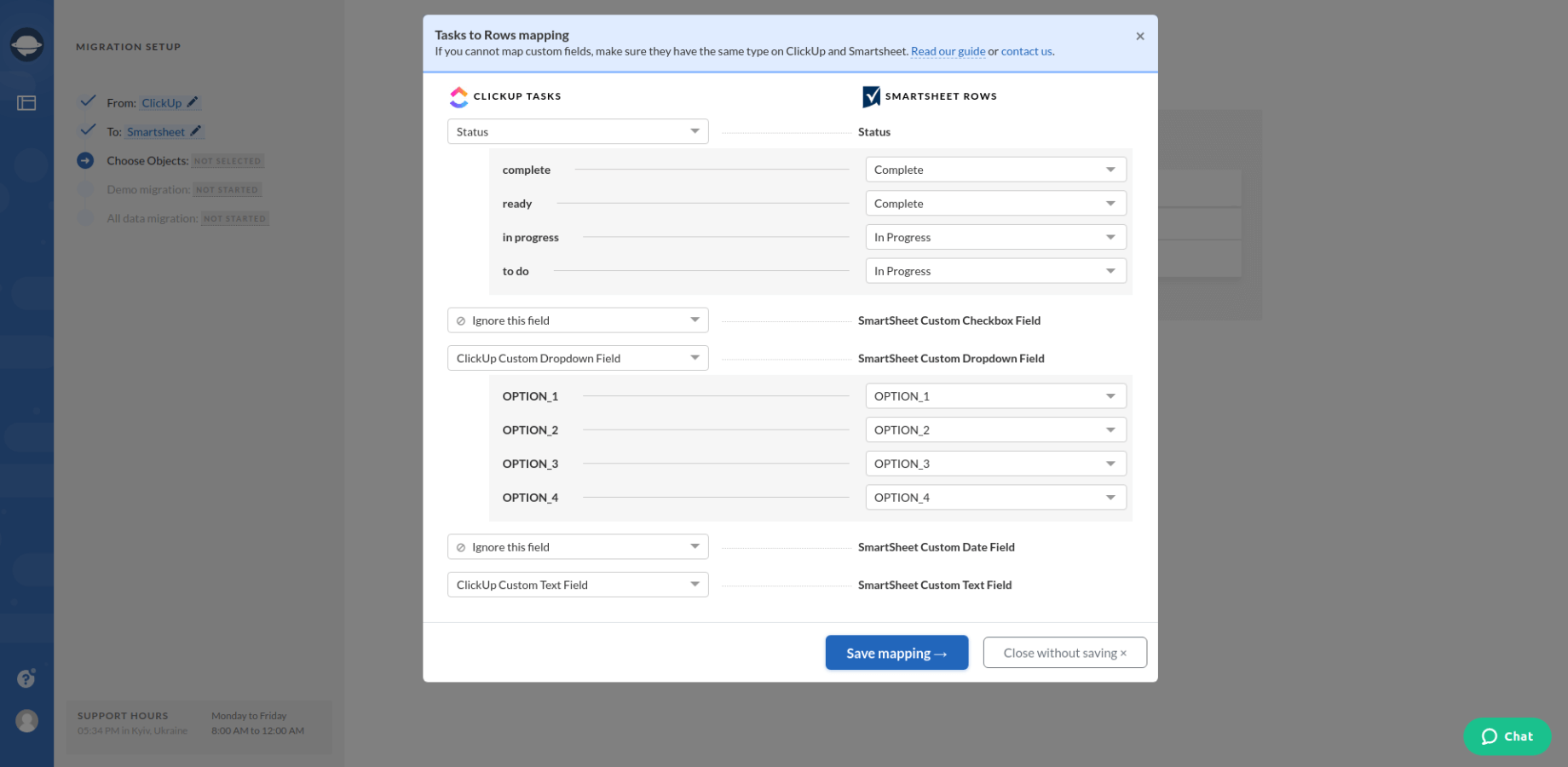Open the list panel icon in sidebar

click(26, 103)
